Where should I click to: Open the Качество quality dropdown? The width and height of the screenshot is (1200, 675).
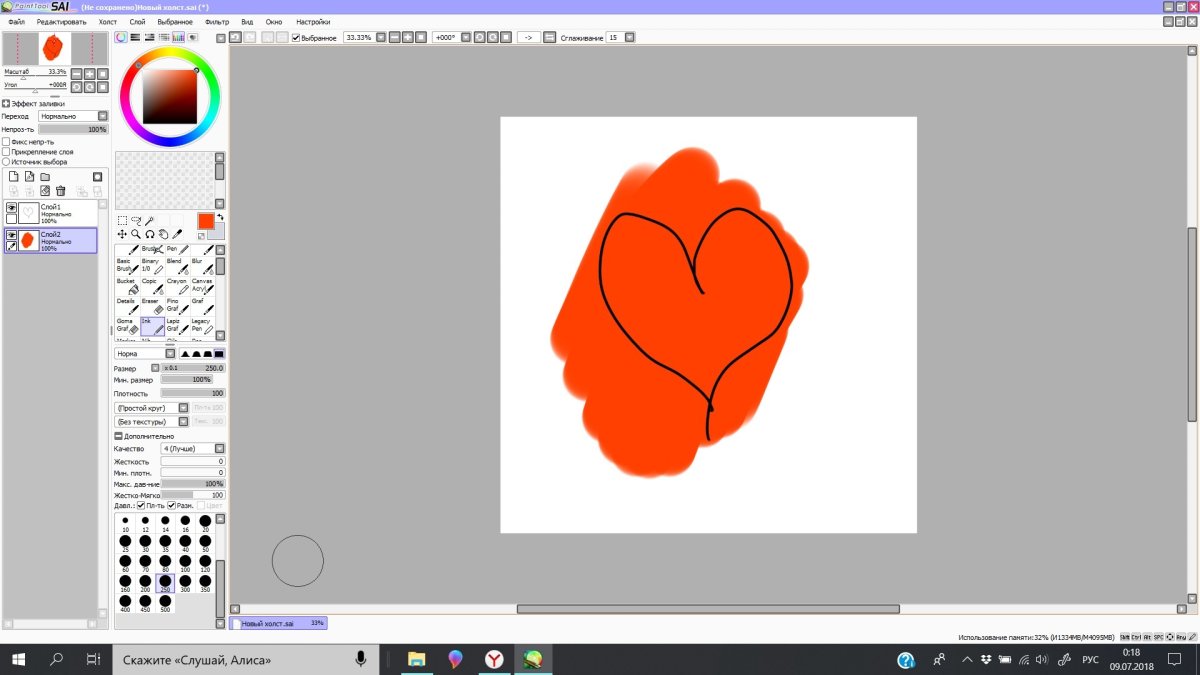[220, 449]
